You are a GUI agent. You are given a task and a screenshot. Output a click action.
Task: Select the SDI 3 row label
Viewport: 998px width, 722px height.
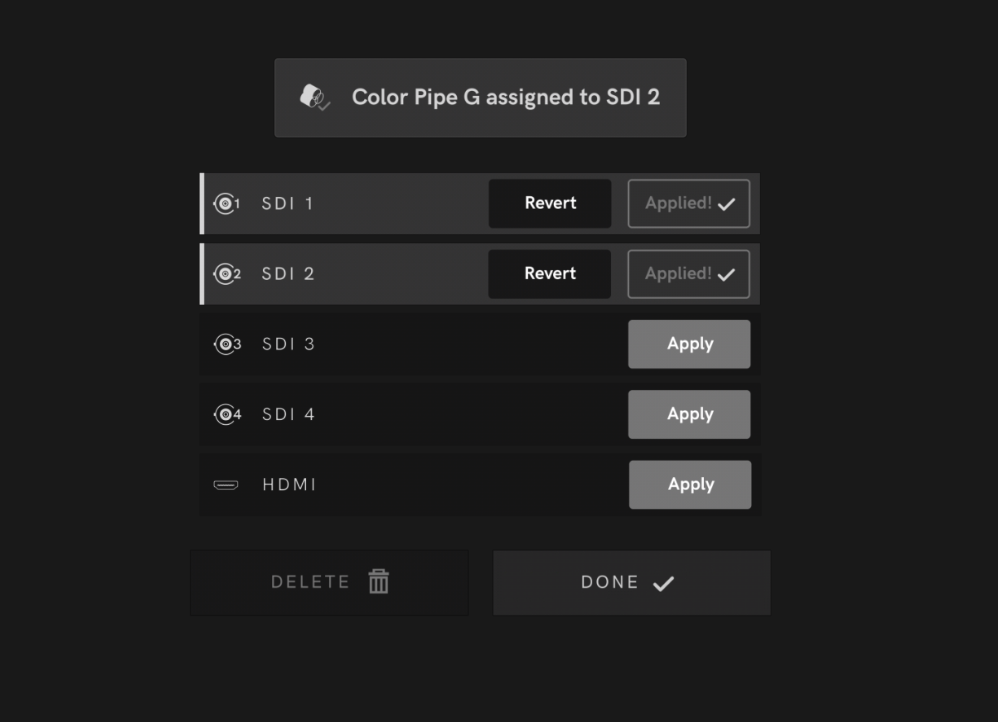(288, 344)
